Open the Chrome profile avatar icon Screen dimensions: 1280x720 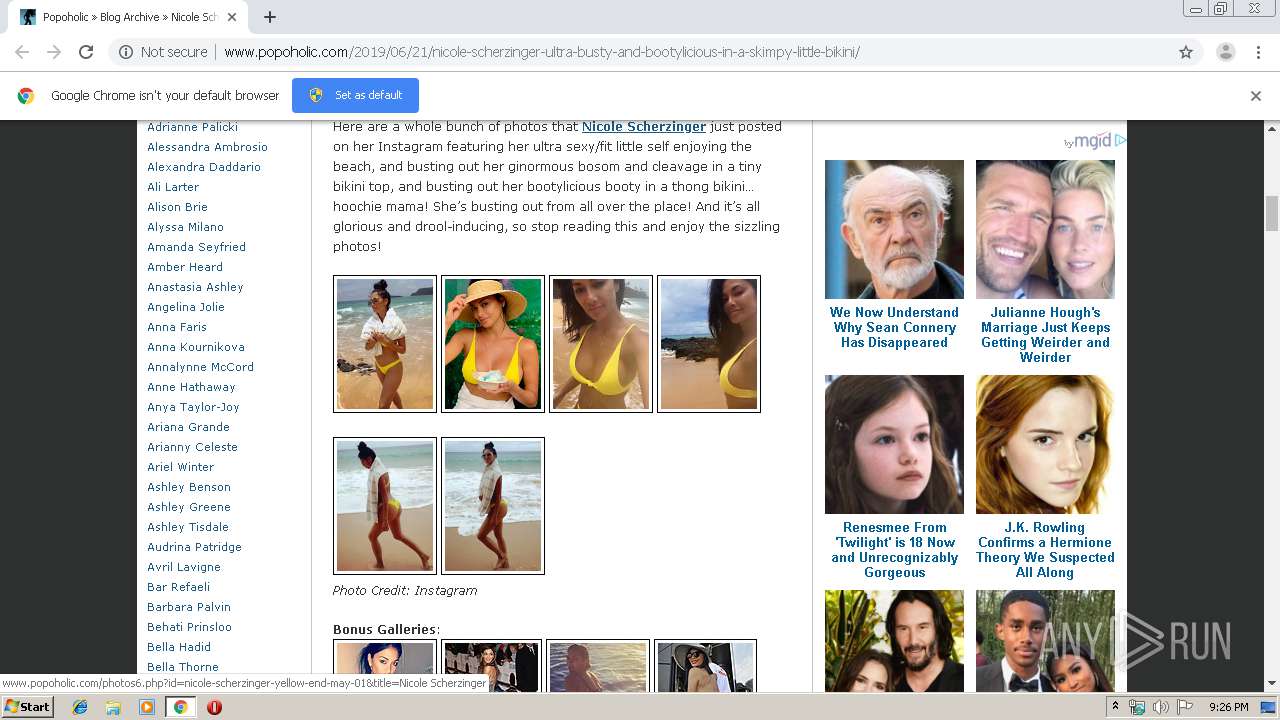[1225, 52]
